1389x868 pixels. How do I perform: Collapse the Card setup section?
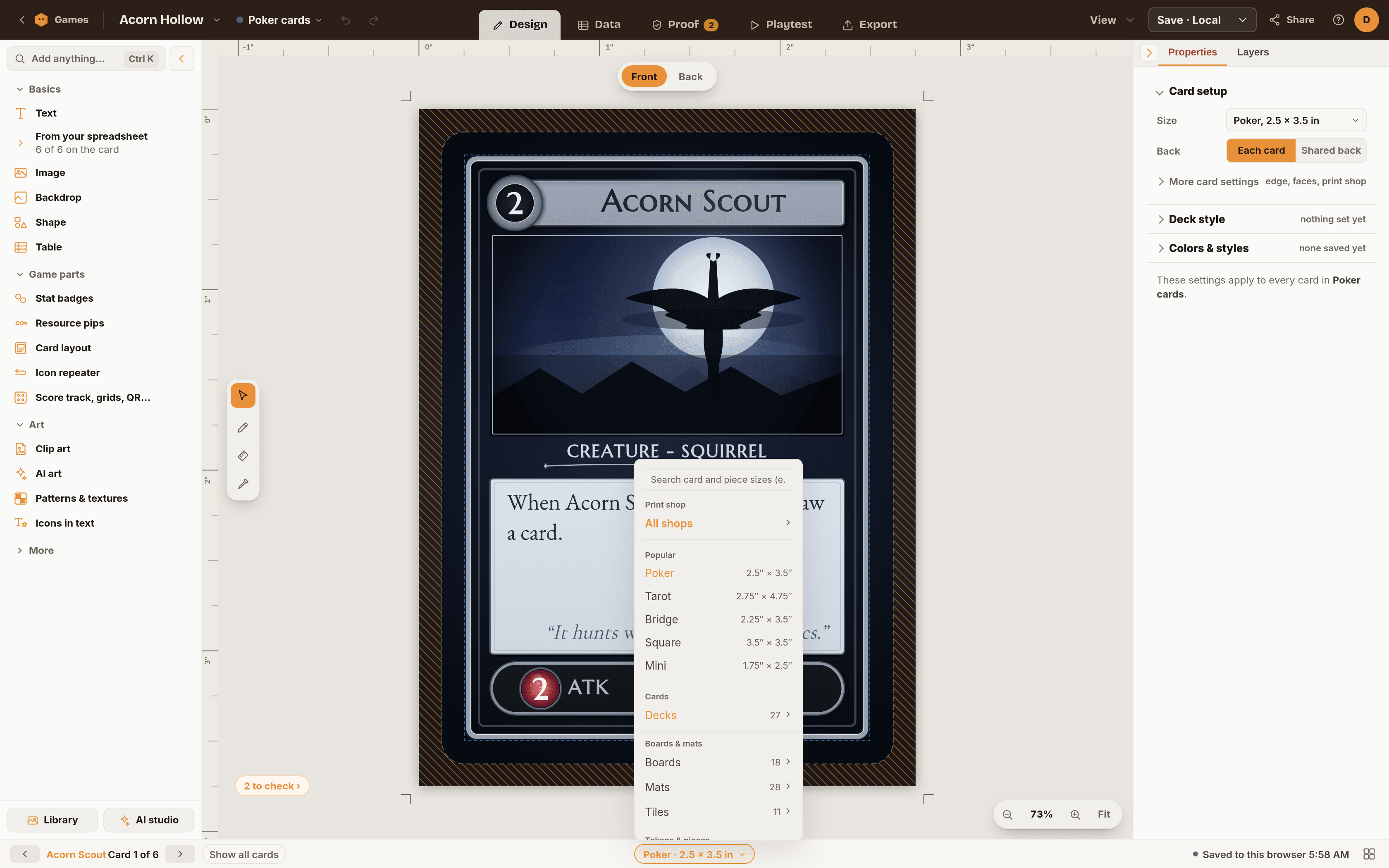coord(1191,91)
